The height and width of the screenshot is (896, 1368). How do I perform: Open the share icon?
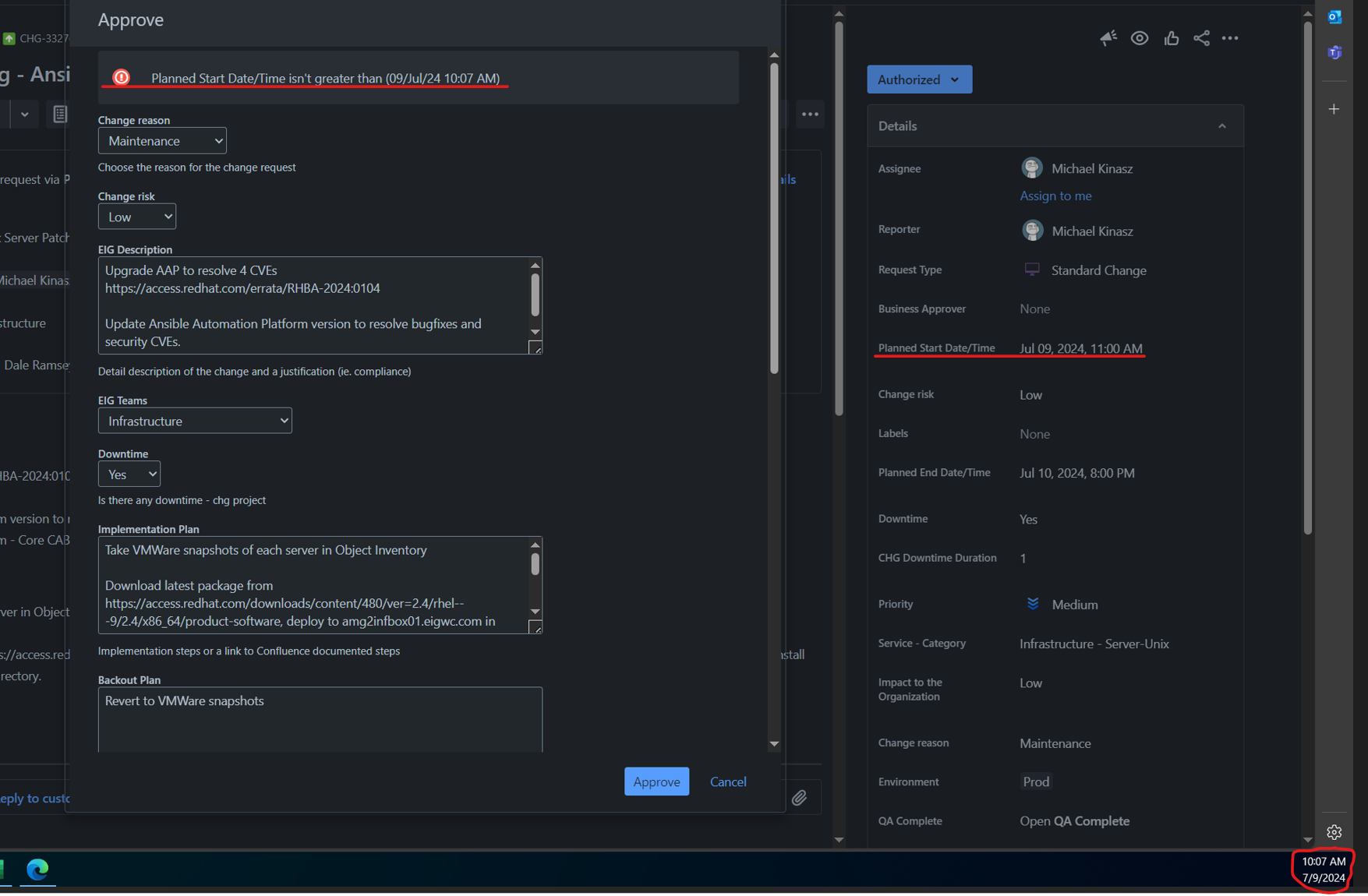[1201, 38]
